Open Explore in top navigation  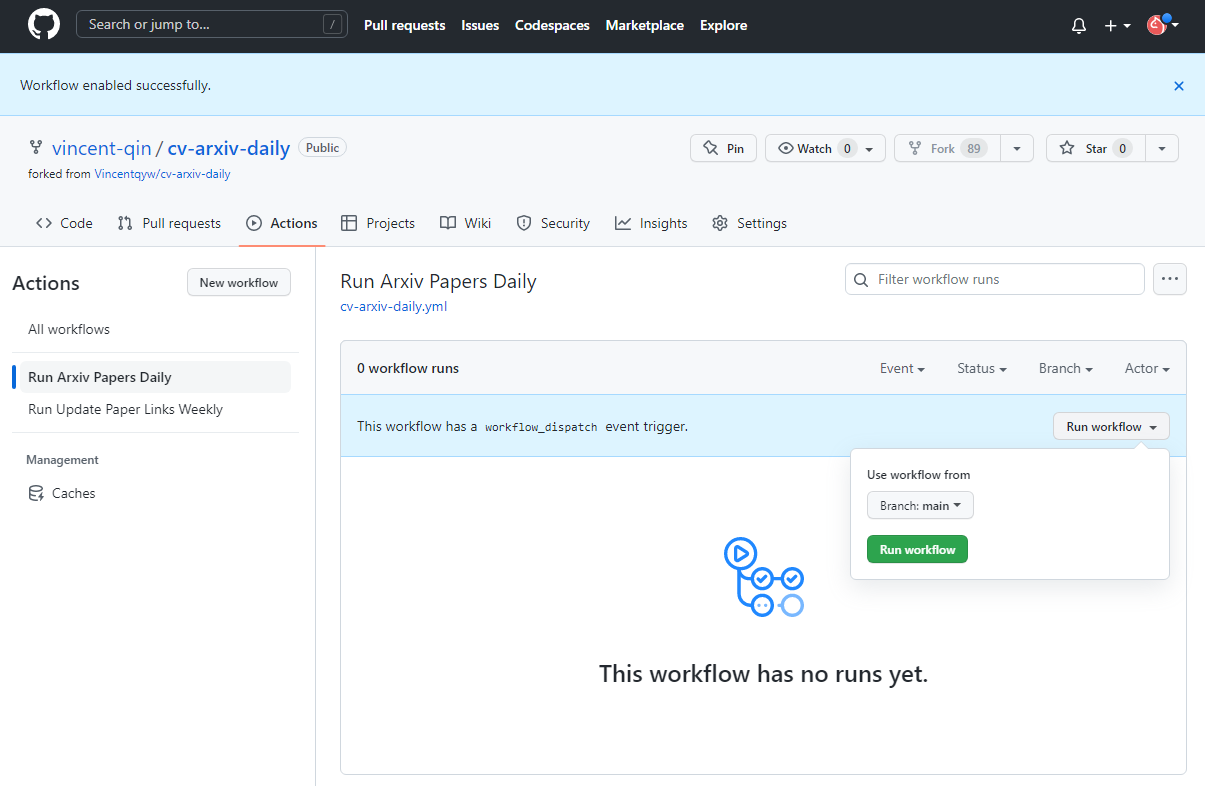tap(723, 25)
